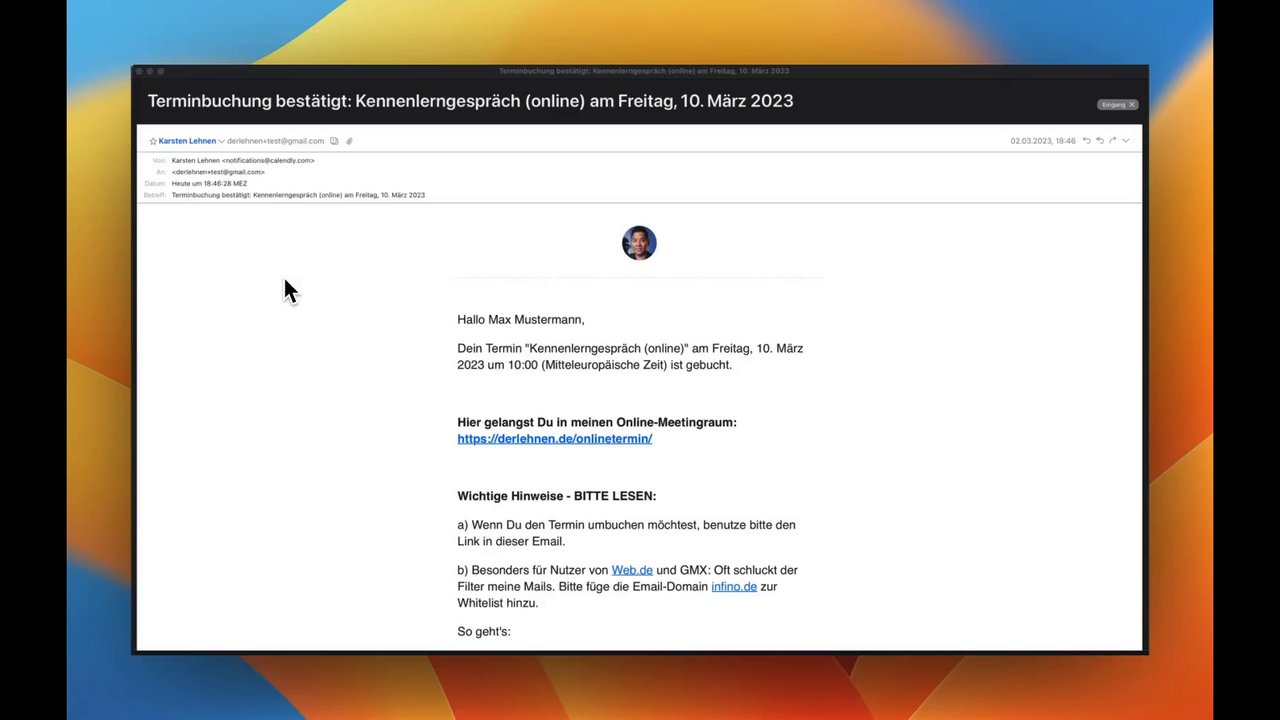Viewport: 1280px width, 720px height.
Task: Click the An recipient <derlehnen+test@gmail.com>
Action: click(218, 172)
